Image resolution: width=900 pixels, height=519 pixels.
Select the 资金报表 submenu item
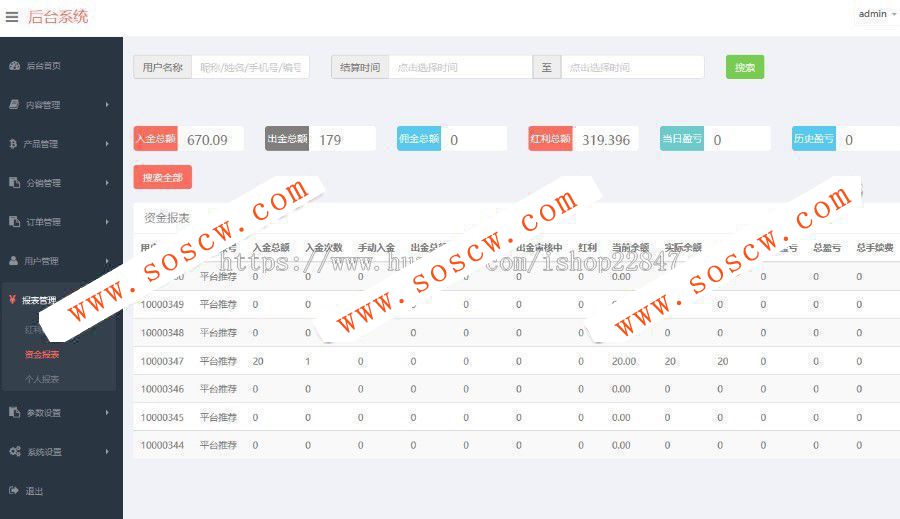42,354
